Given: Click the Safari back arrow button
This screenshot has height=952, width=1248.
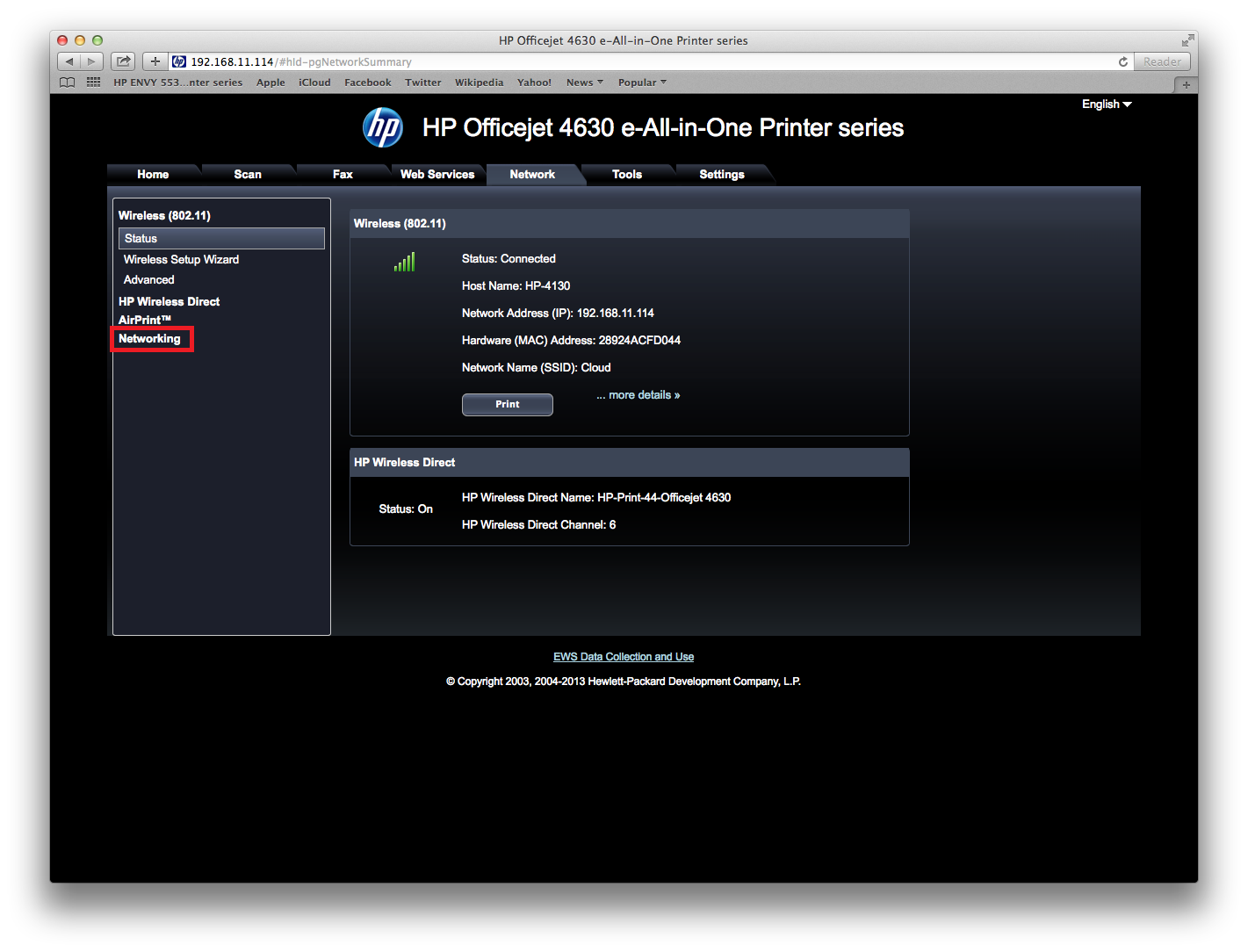Looking at the screenshot, I should (69, 61).
